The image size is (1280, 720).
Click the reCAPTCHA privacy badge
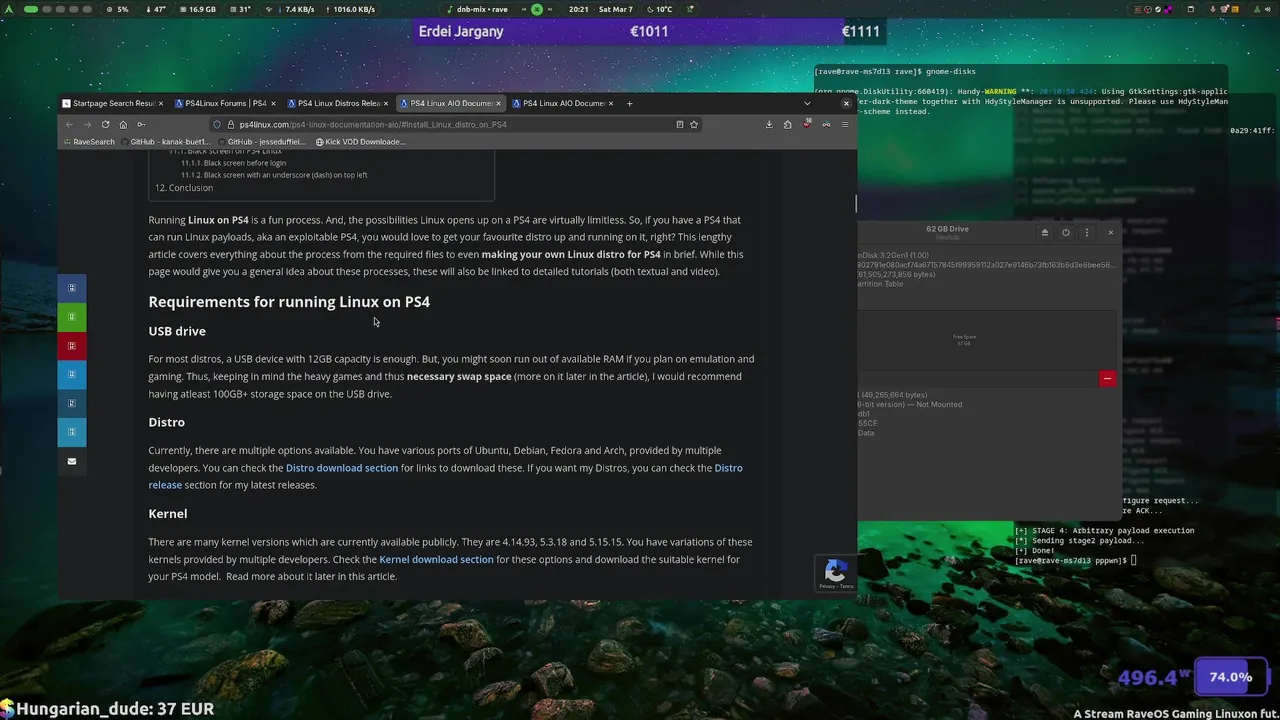pyautogui.click(x=836, y=573)
